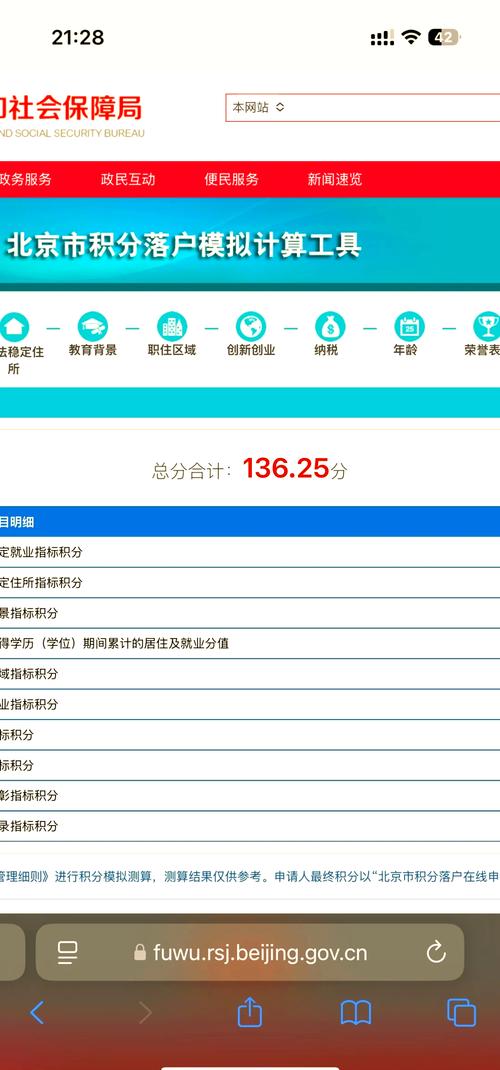Screen dimensions: 500x1070
Task: Show all Safari tabs
Action: tap(461, 1013)
